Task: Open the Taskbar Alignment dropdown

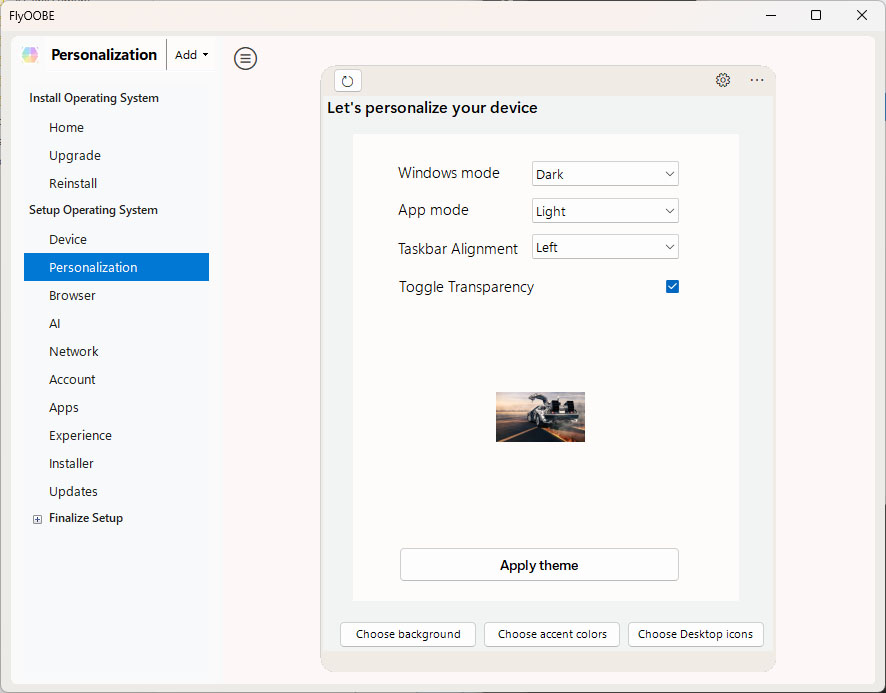Action: click(x=605, y=247)
